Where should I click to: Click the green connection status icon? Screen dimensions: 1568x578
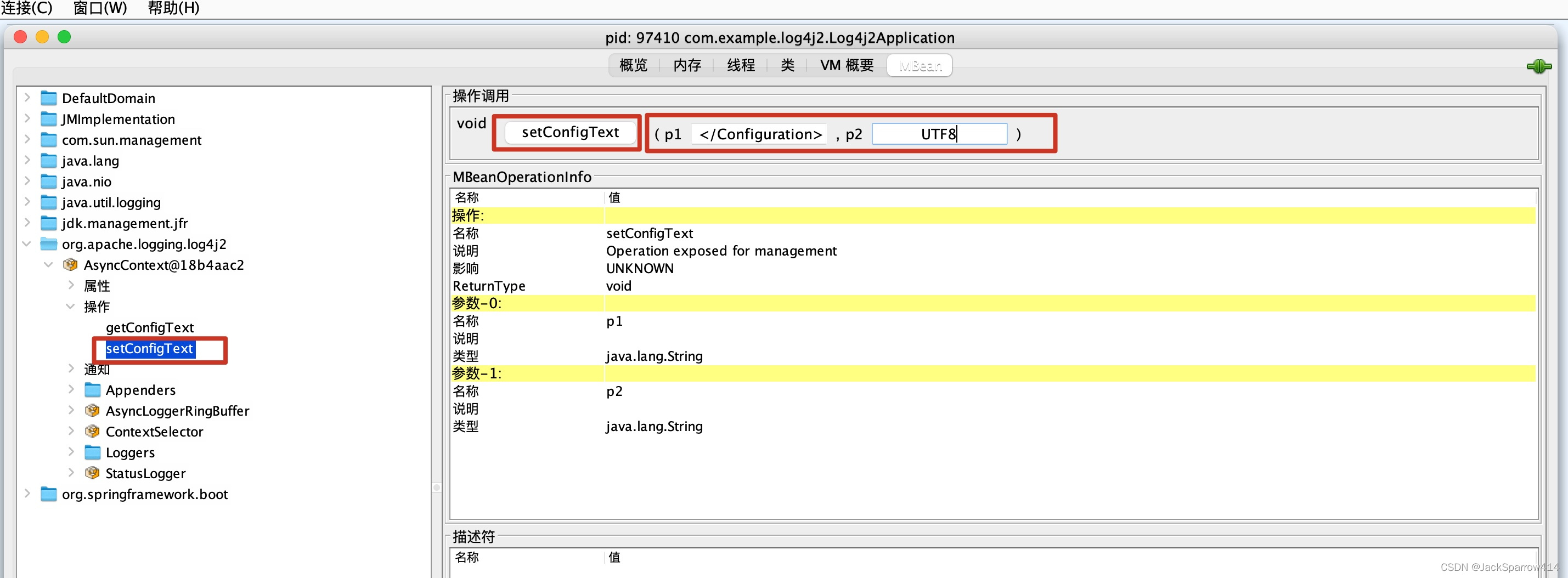[x=1539, y=67]
